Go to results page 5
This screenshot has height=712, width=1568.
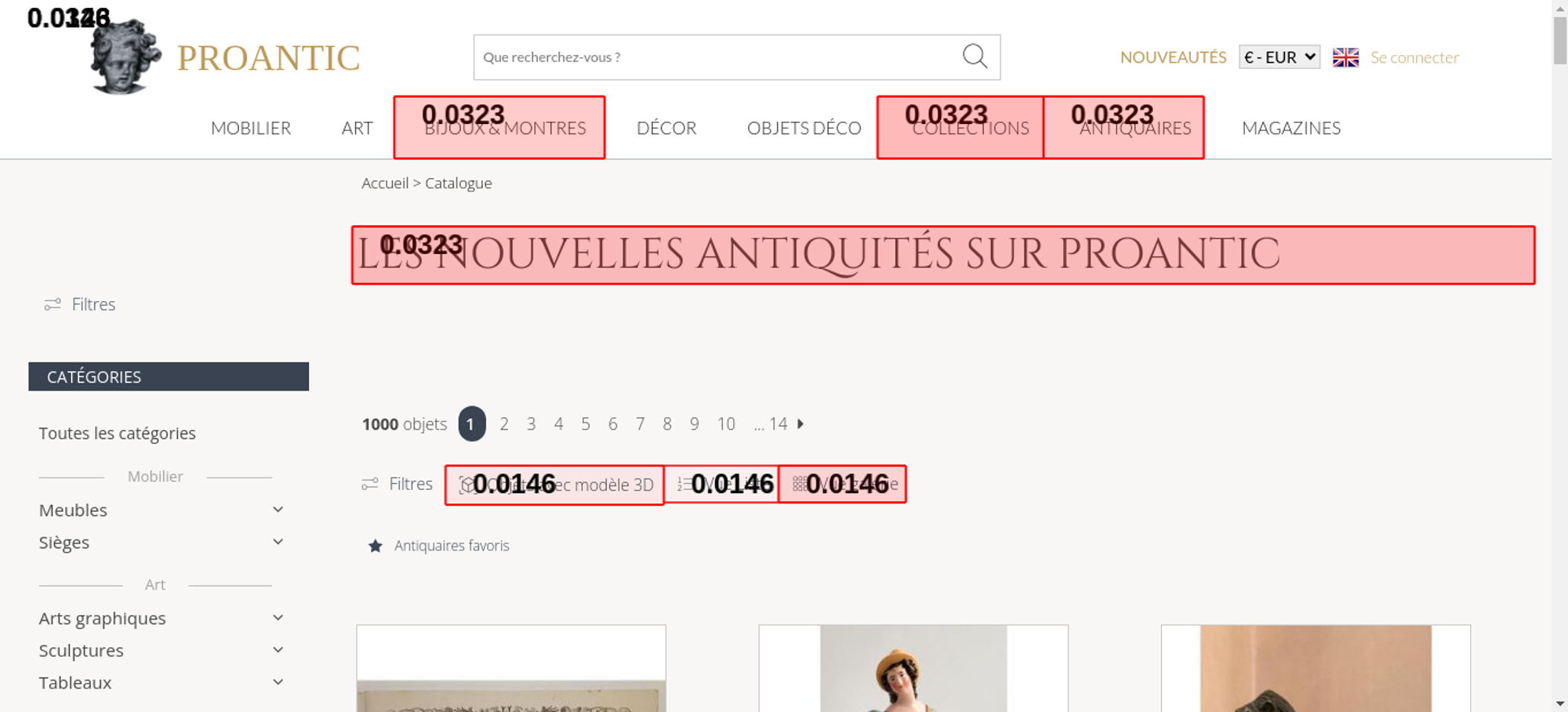pos(586,424)
